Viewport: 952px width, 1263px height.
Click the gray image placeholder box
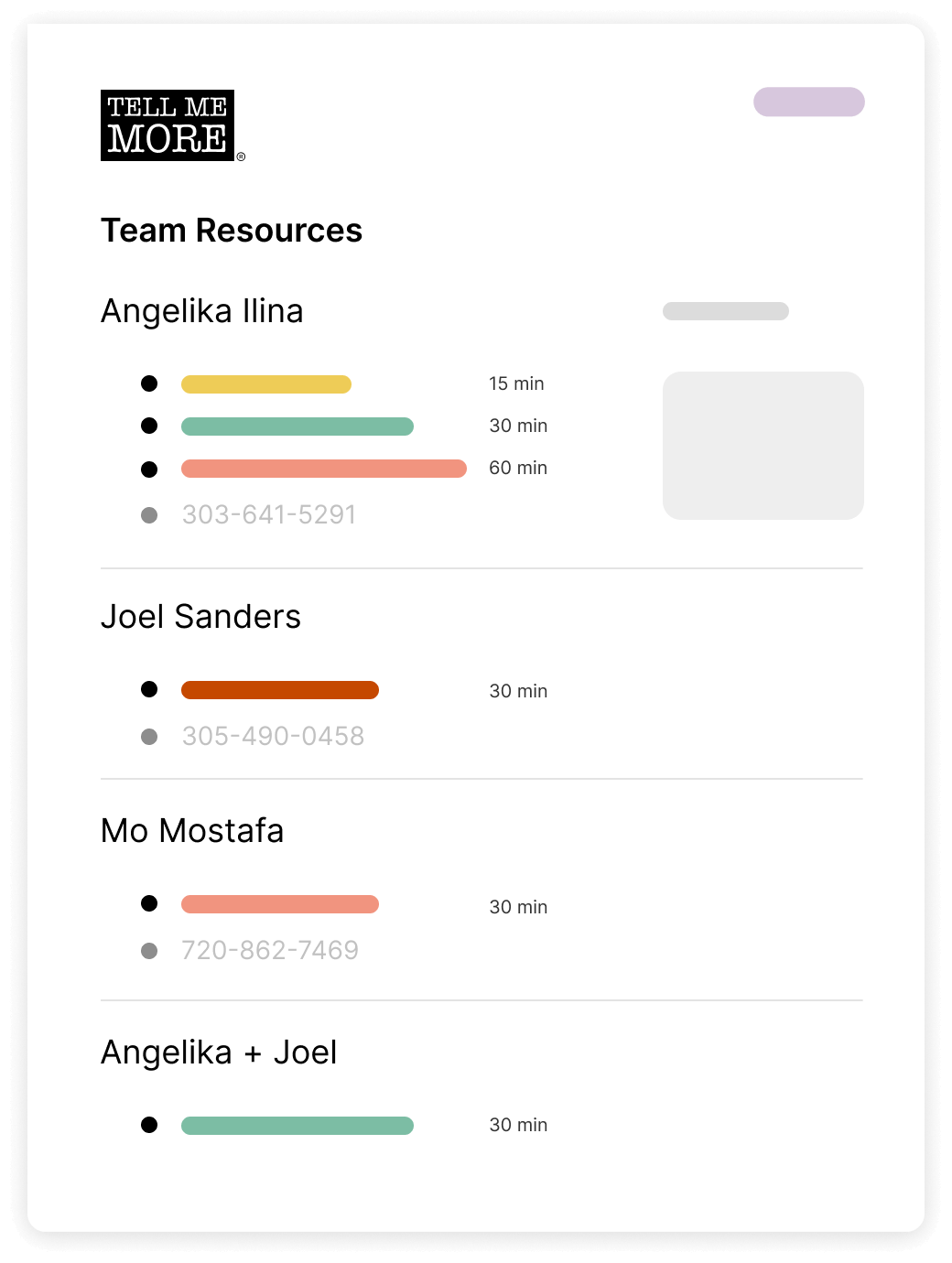pyautogui.click(x=763, y=445)
